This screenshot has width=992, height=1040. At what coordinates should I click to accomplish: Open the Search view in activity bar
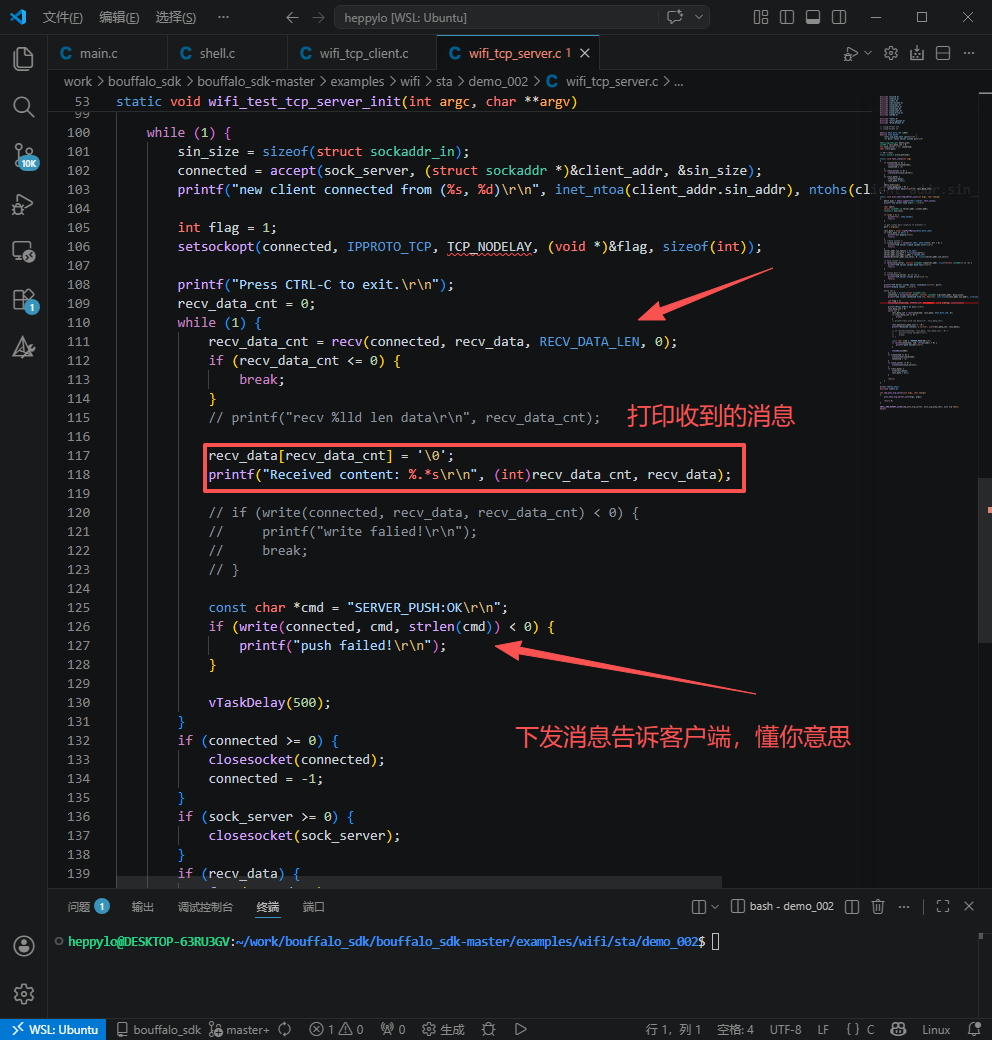pyautogui.click(x=23, y=107)
